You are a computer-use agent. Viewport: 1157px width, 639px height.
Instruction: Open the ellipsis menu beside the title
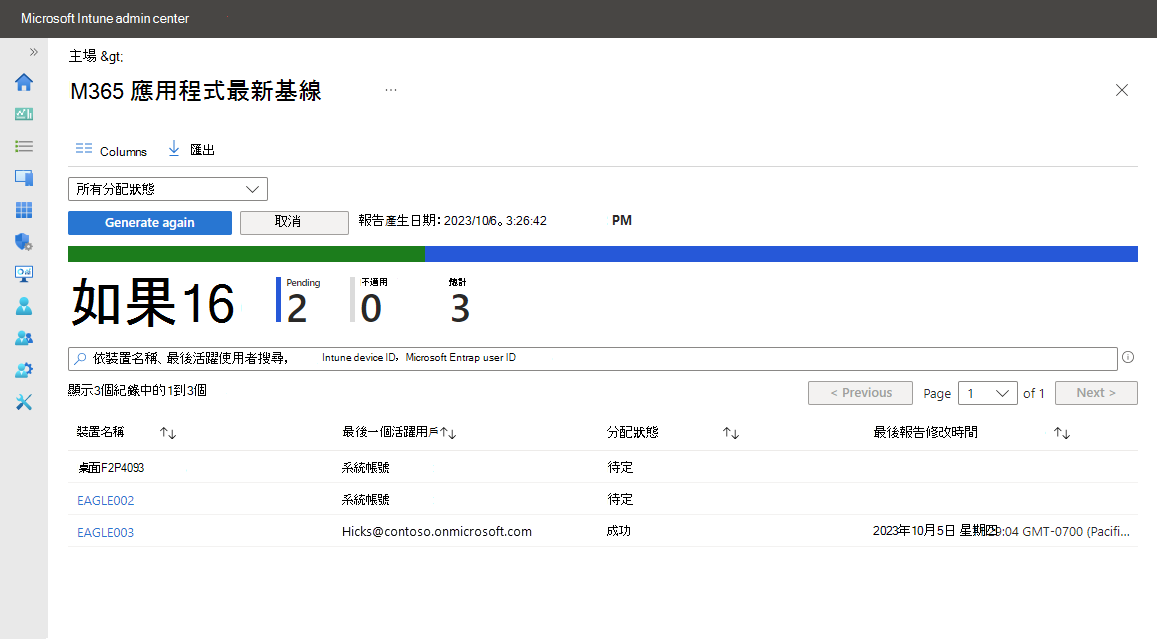[x=391, y=90]
